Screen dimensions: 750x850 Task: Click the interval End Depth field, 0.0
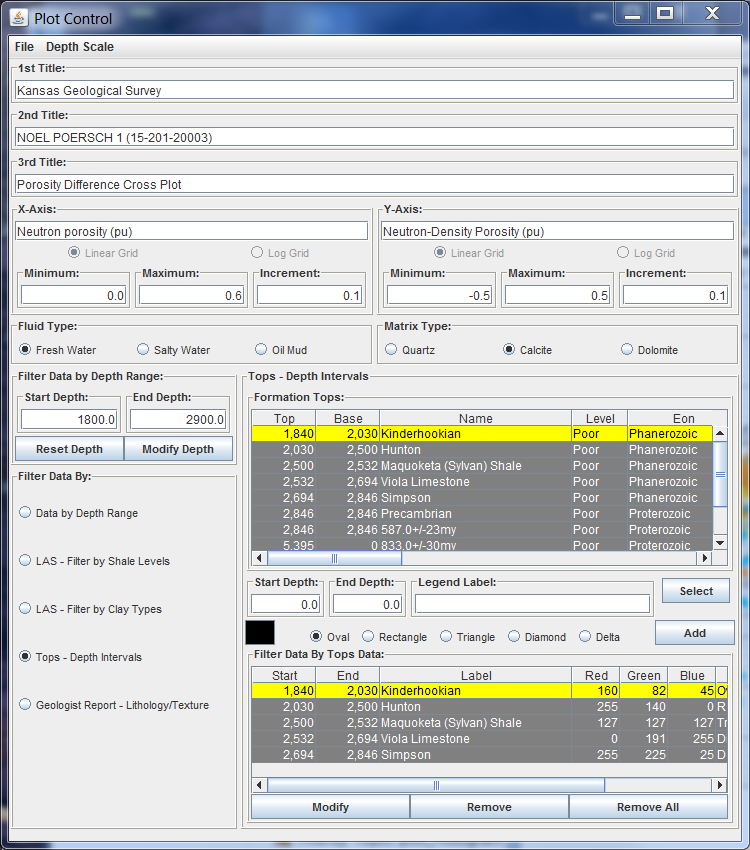pos(367,604)
